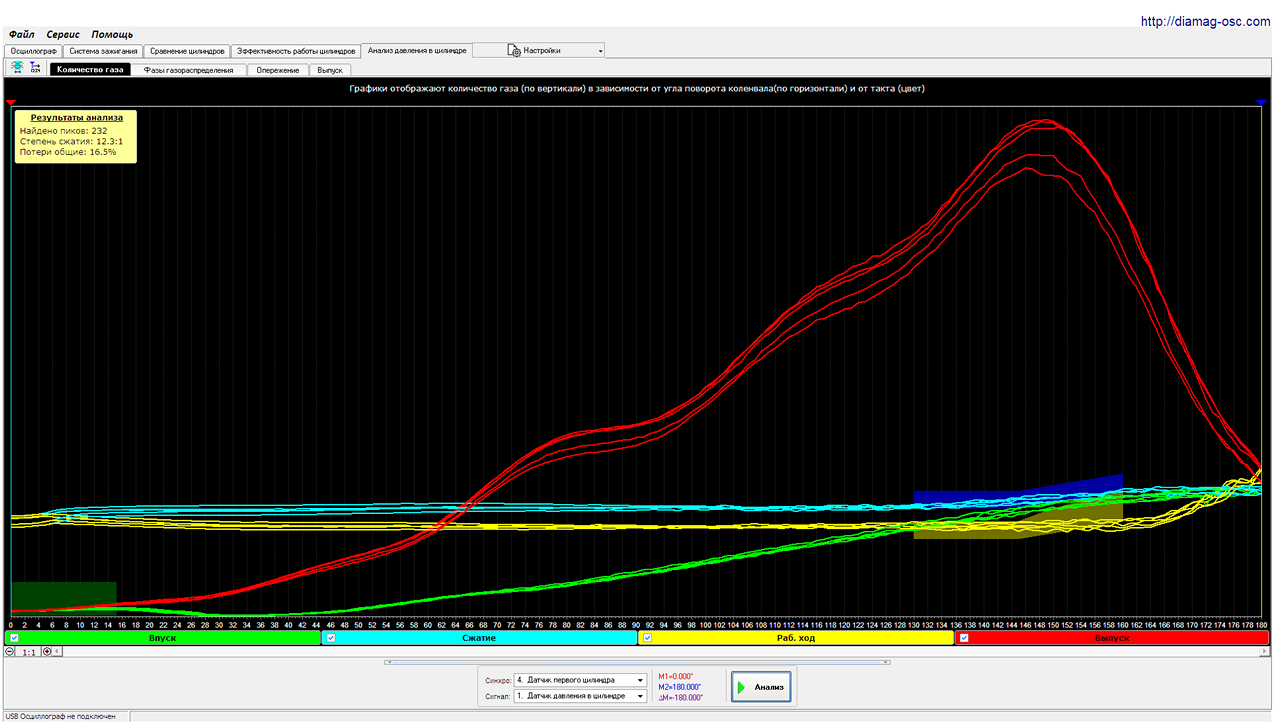The height and width of the screenshot is (725, 1280).
Task: Click the USB Осциллограф не подключен status
Action: coord(60,717)
